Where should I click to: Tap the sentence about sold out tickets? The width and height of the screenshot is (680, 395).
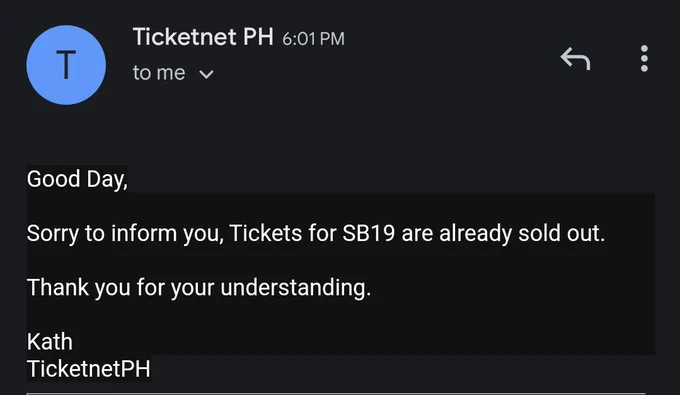tap(316, 234)
